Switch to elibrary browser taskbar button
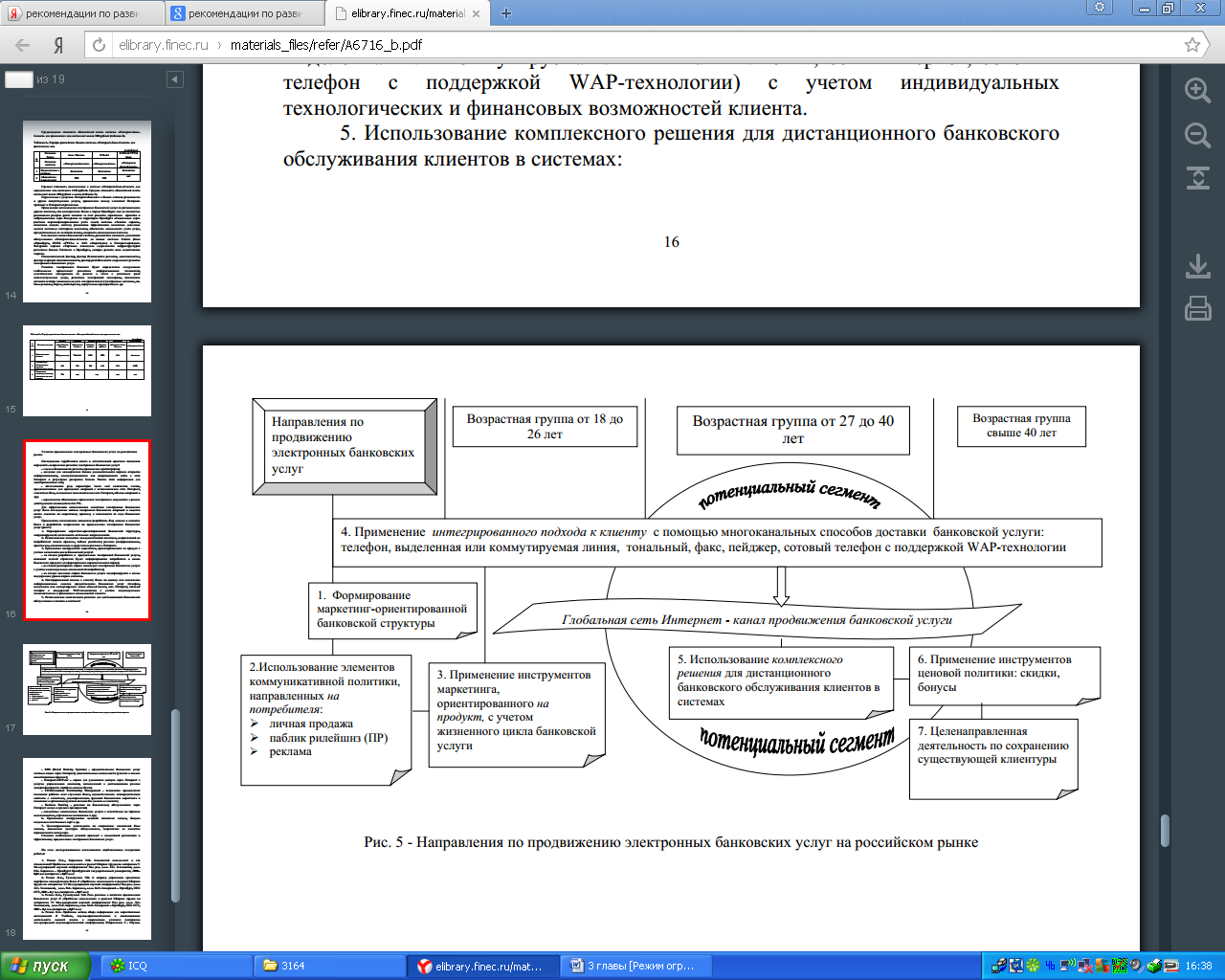The width and height of the screenshot is (1225, 980). pyautogui.click(x=483, y=966)
